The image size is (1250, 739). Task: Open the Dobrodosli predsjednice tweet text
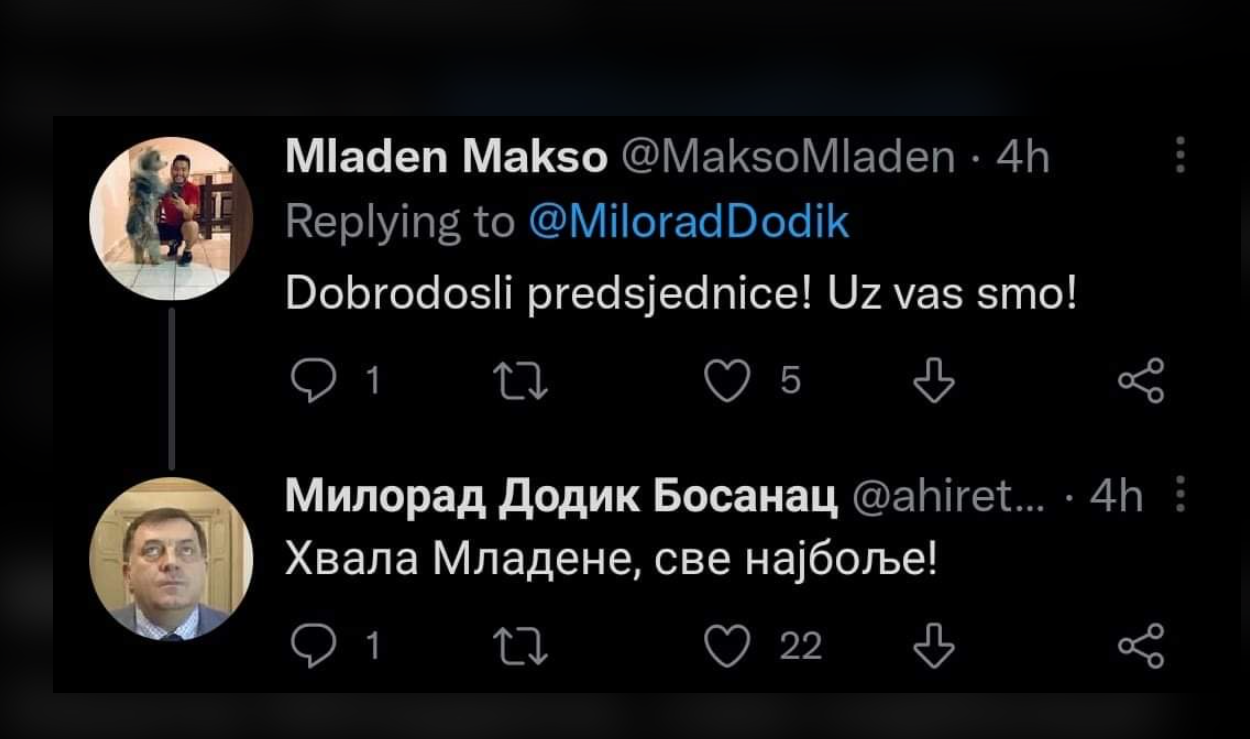tap(680, 295)
